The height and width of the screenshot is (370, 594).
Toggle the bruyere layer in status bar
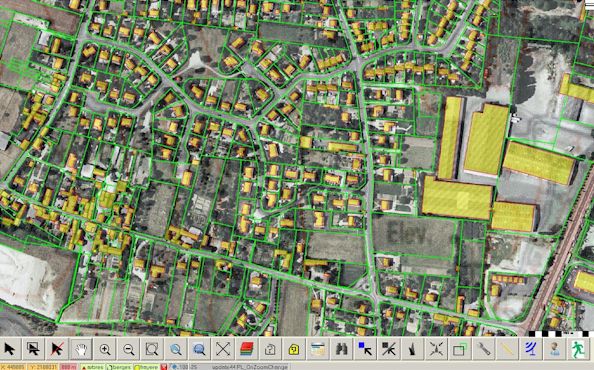tap(146, 367)
